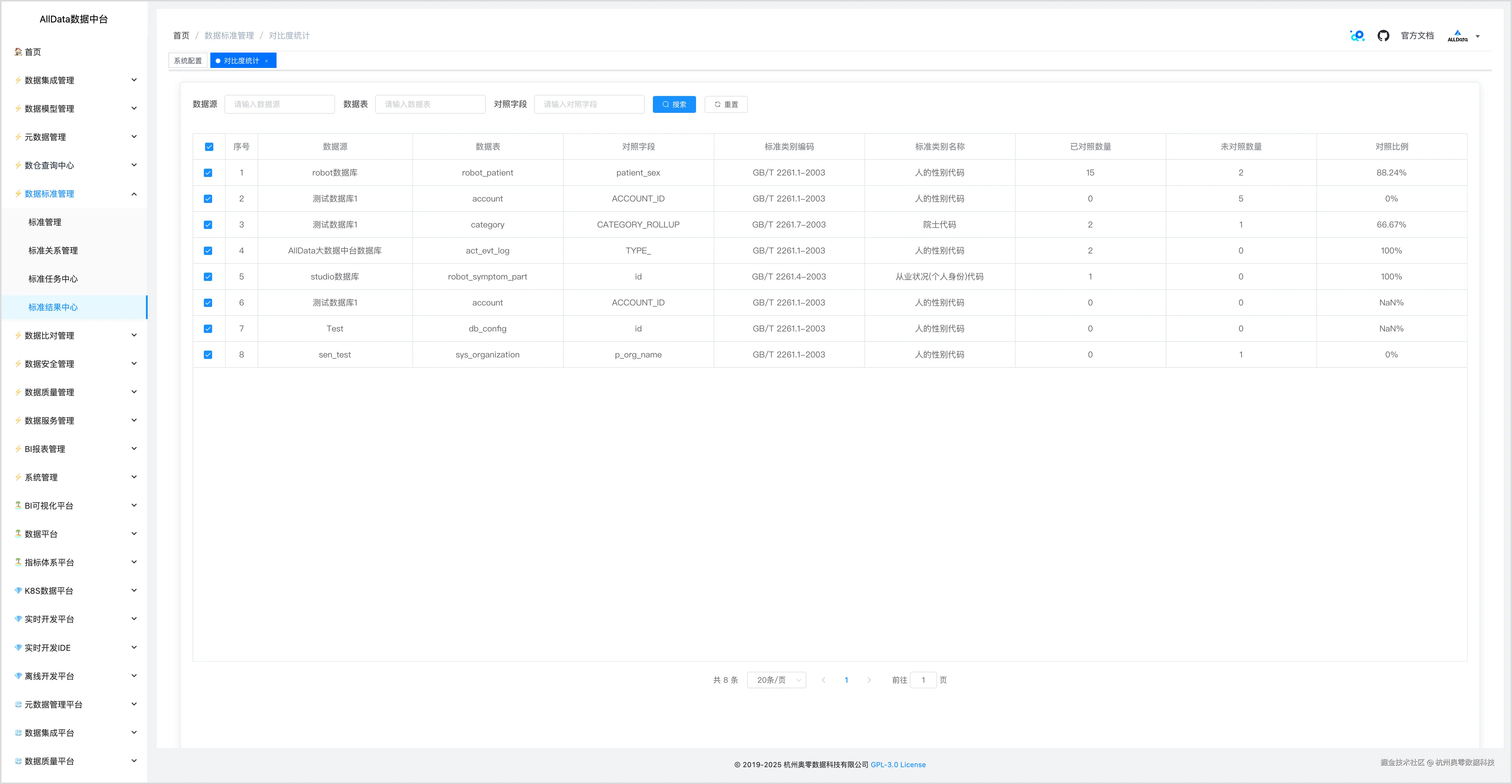The width and height of the screenshot is (1512, 784).
Task: Open the 标准任务中心 menu item
Action: (53, 279)
